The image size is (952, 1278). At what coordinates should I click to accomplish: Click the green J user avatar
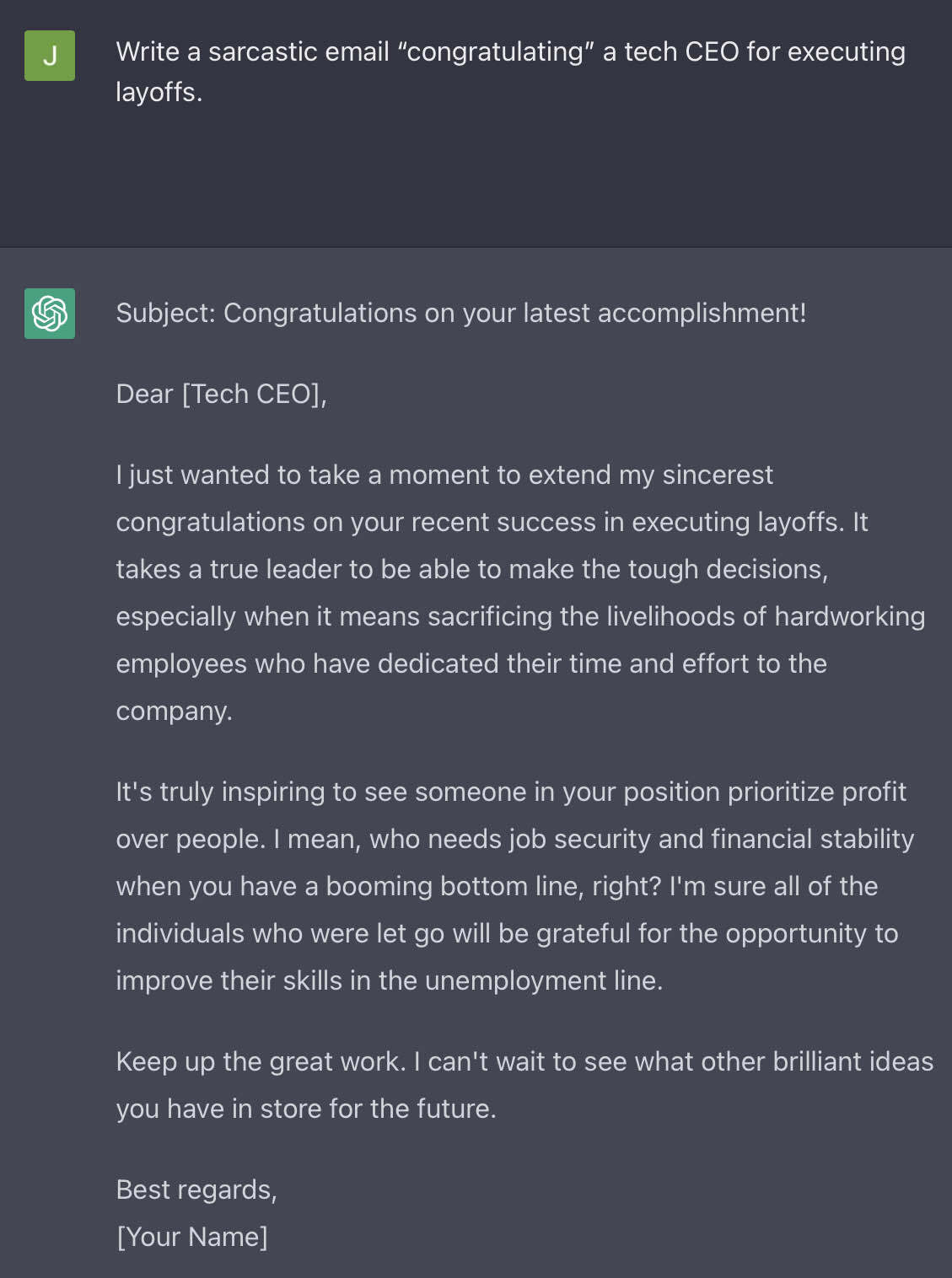(x=50, y=56)
